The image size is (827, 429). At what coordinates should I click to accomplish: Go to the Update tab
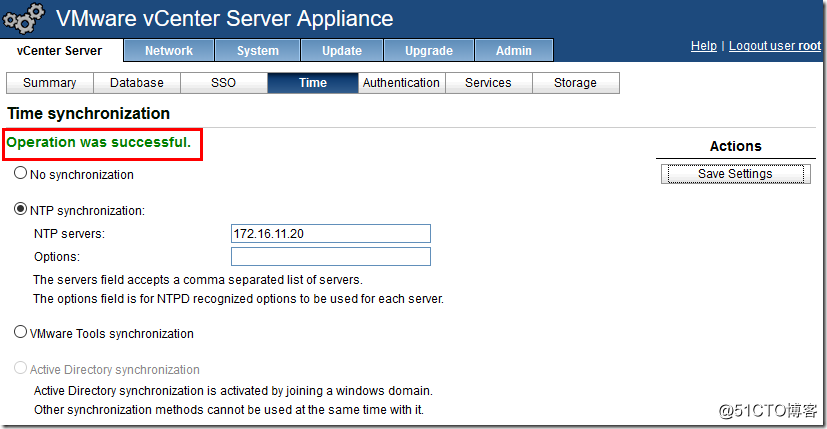click(x=342, y=51)
